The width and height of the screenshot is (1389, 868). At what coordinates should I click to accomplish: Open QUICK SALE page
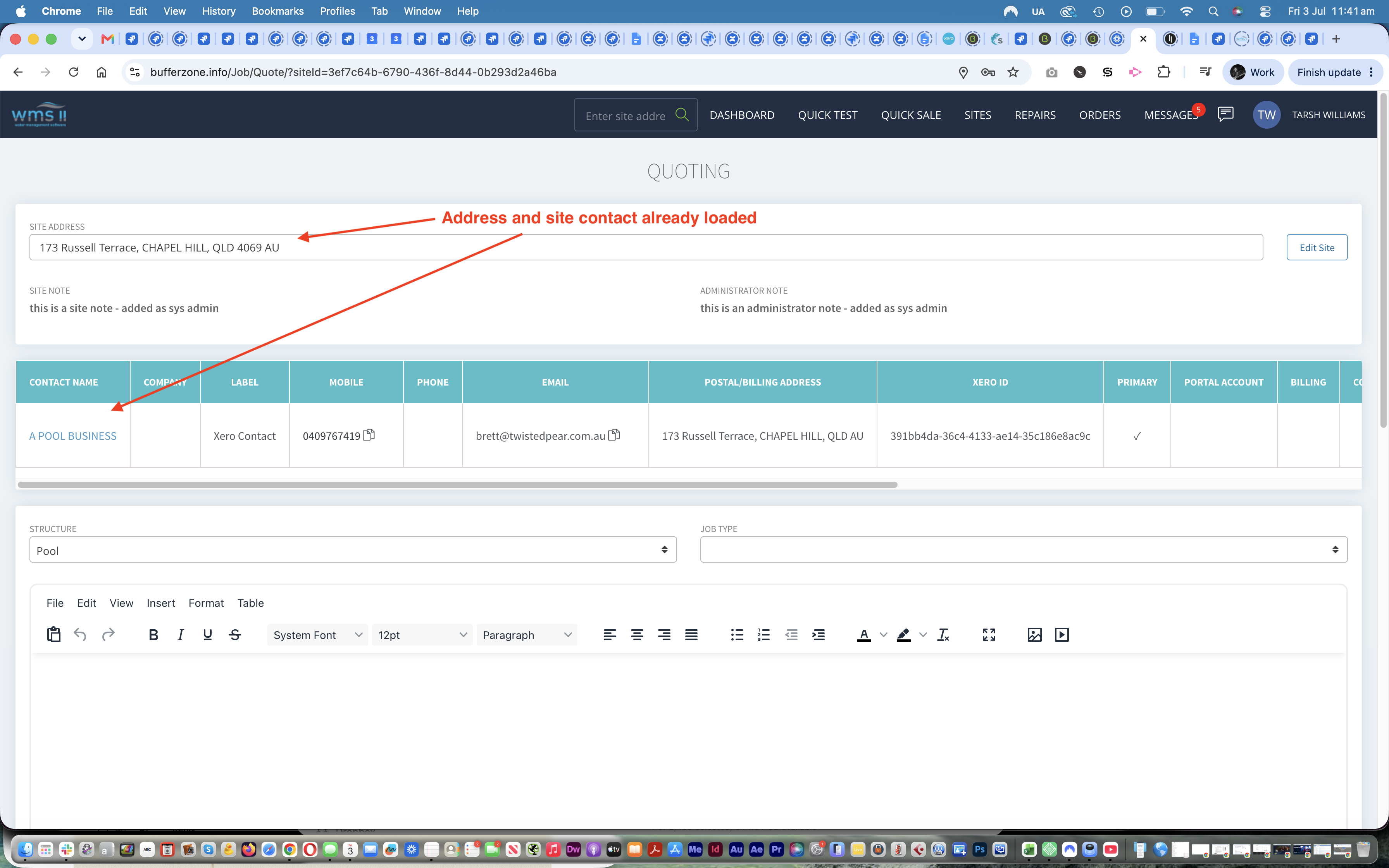click(x=911, y=115)
